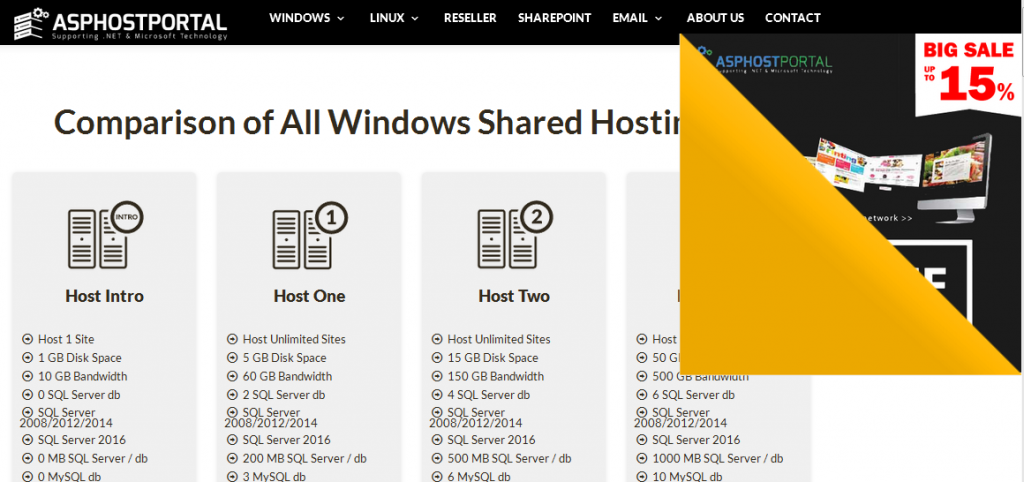Click the Host Intro server icon

[x=105, y=235]
